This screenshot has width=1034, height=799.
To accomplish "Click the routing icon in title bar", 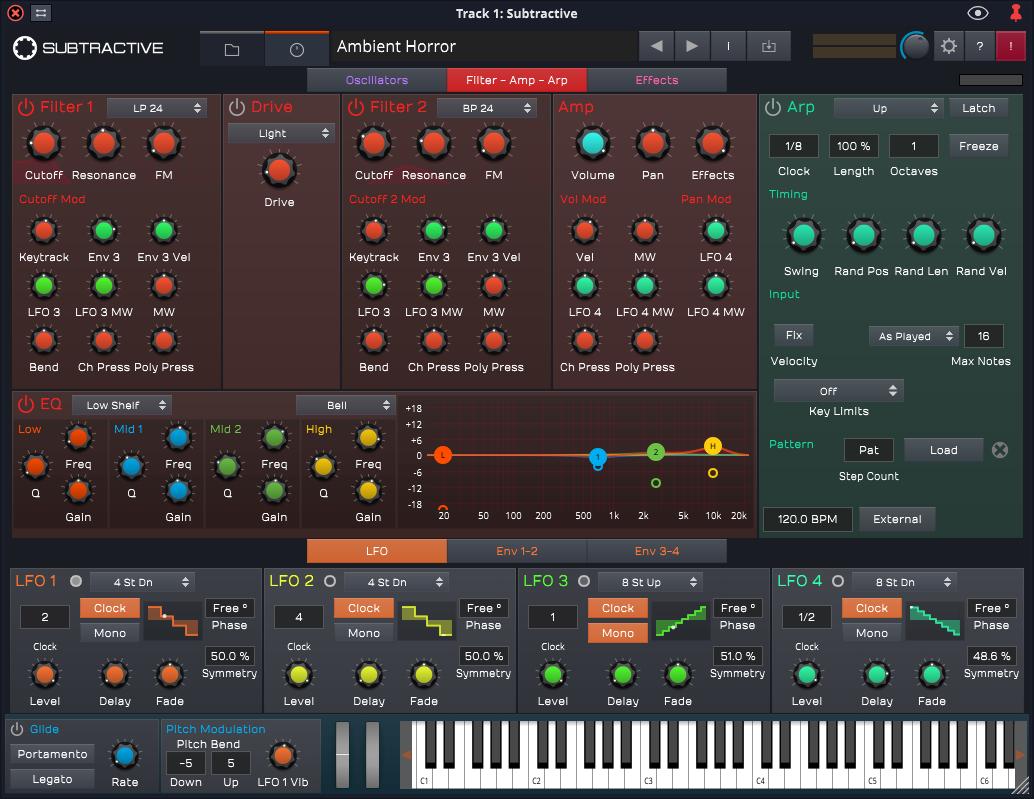I will tap(41, 13).
